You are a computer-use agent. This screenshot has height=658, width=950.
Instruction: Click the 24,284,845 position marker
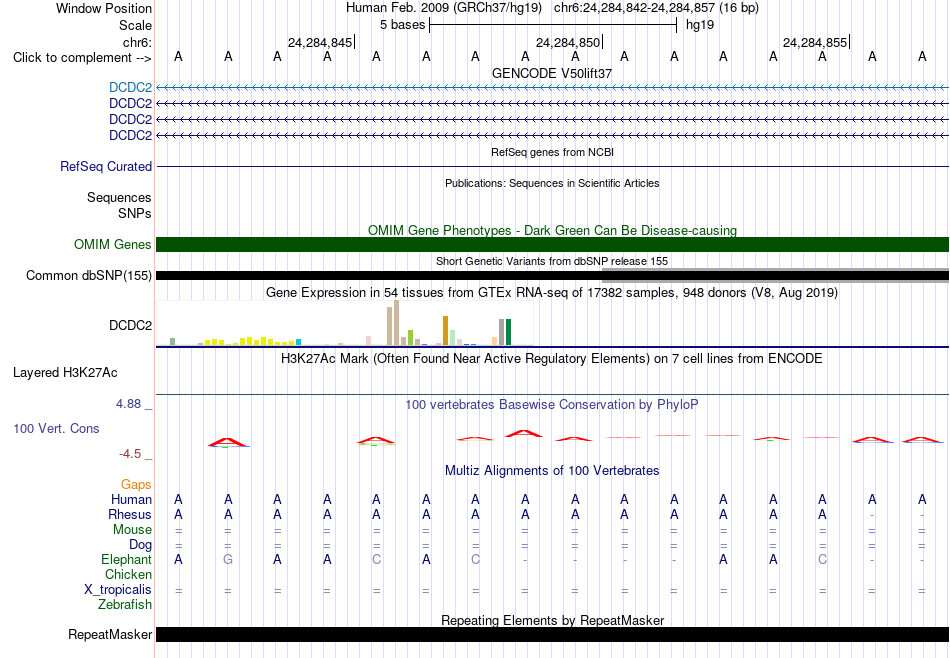320,42
